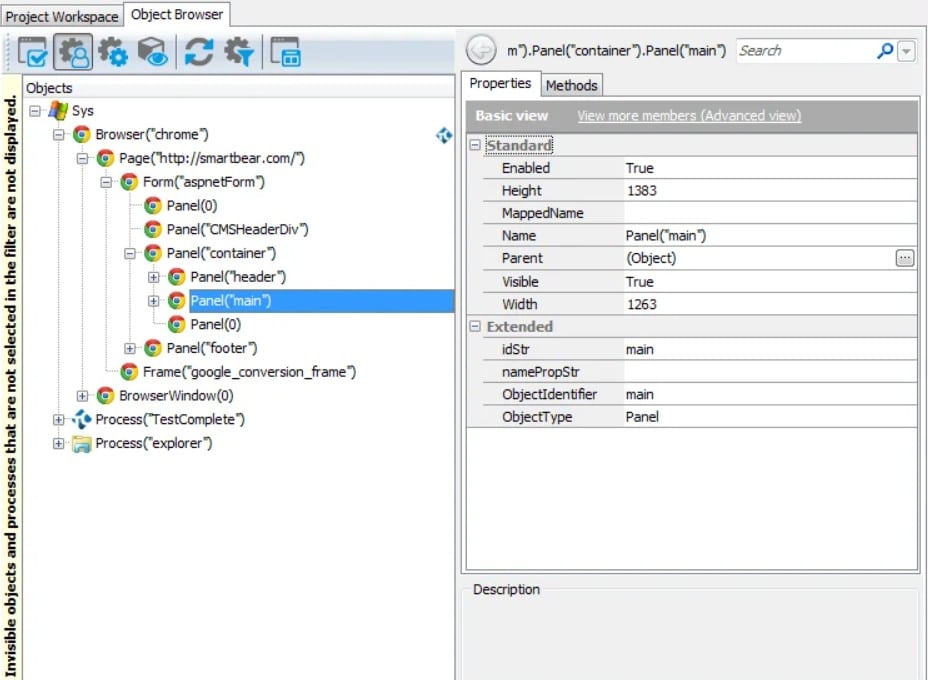Click the Enabled property value True
Screen dimensions: 928x680
[640, 168]
